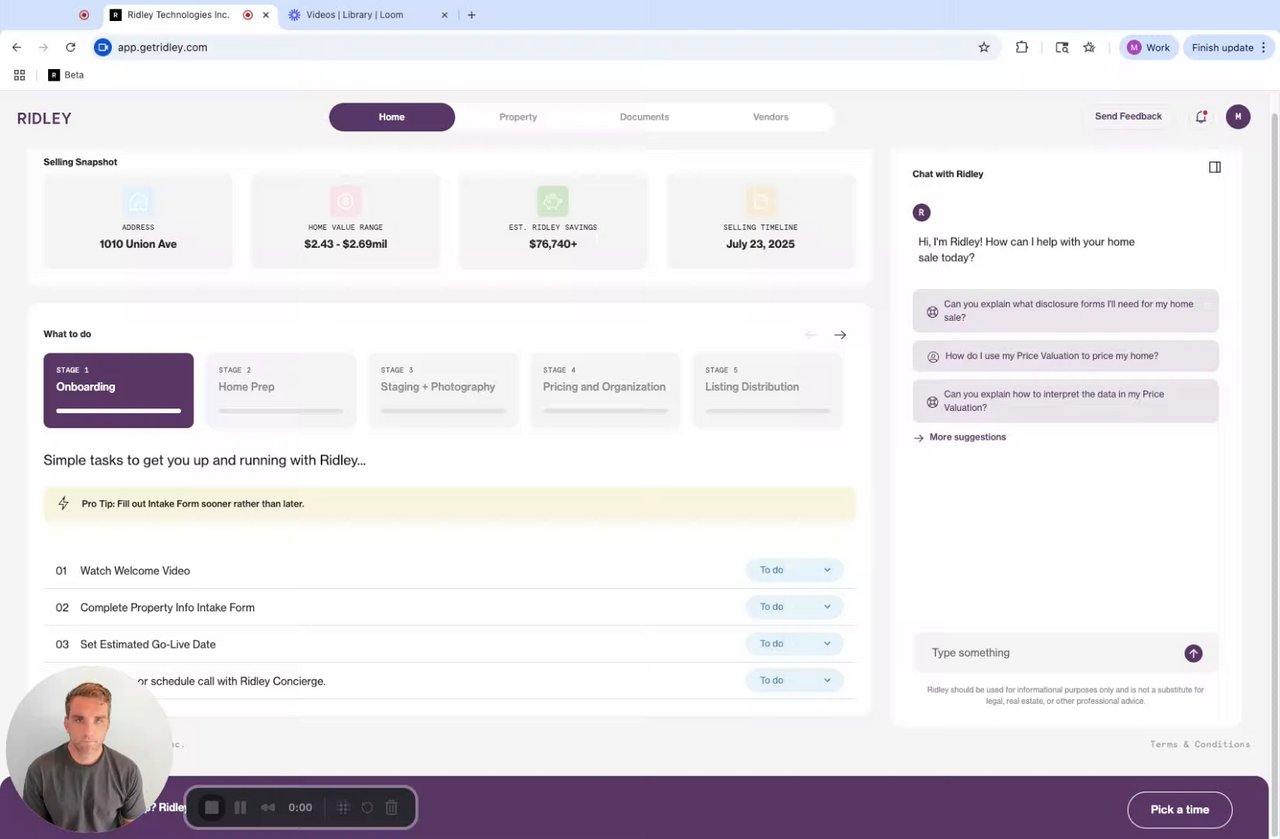Delete the Loom recording with trash icon
Screen dimensions: 1280x839
click(392, 807)
